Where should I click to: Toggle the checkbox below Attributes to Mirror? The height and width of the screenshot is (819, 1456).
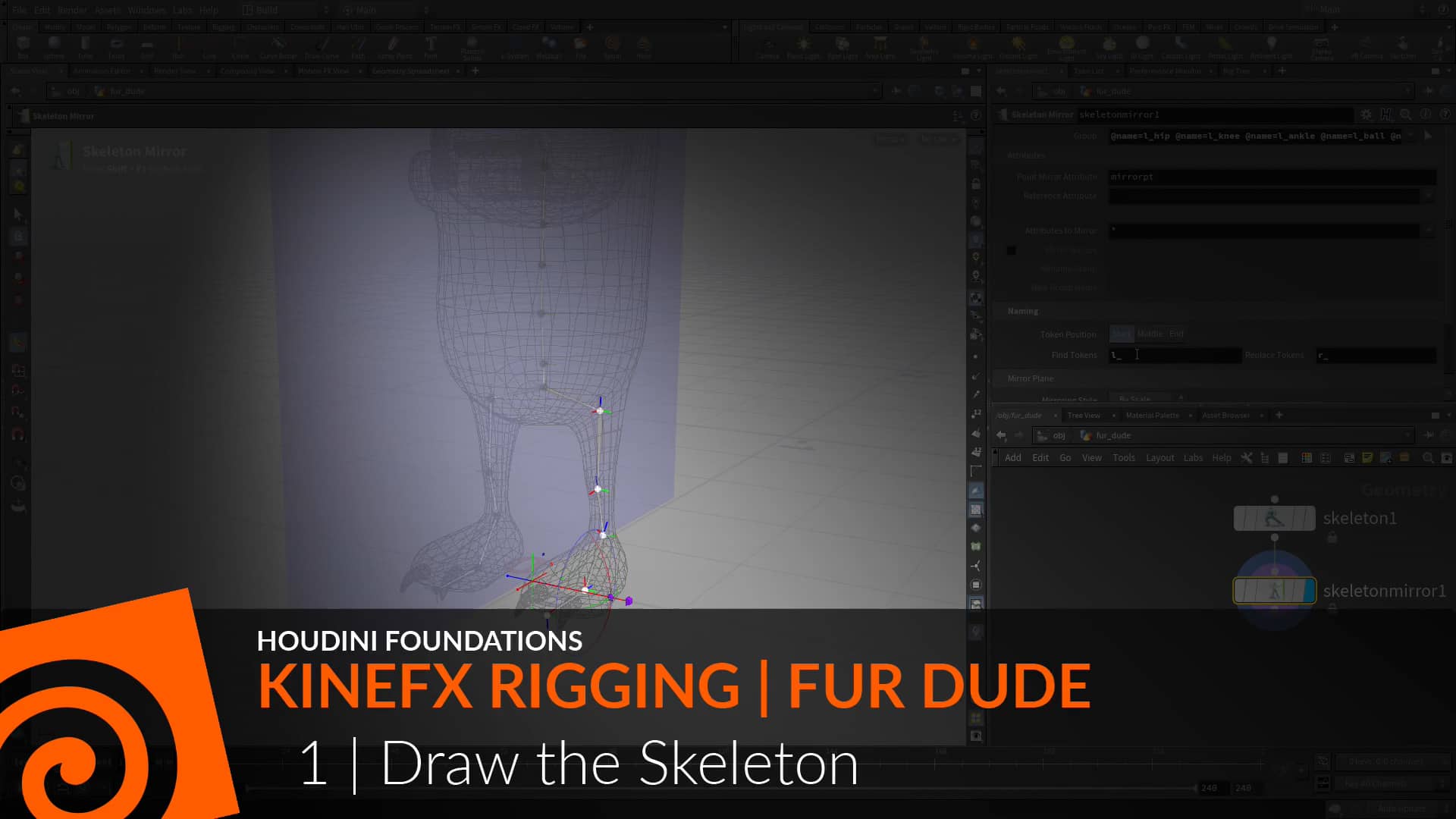1011,251
